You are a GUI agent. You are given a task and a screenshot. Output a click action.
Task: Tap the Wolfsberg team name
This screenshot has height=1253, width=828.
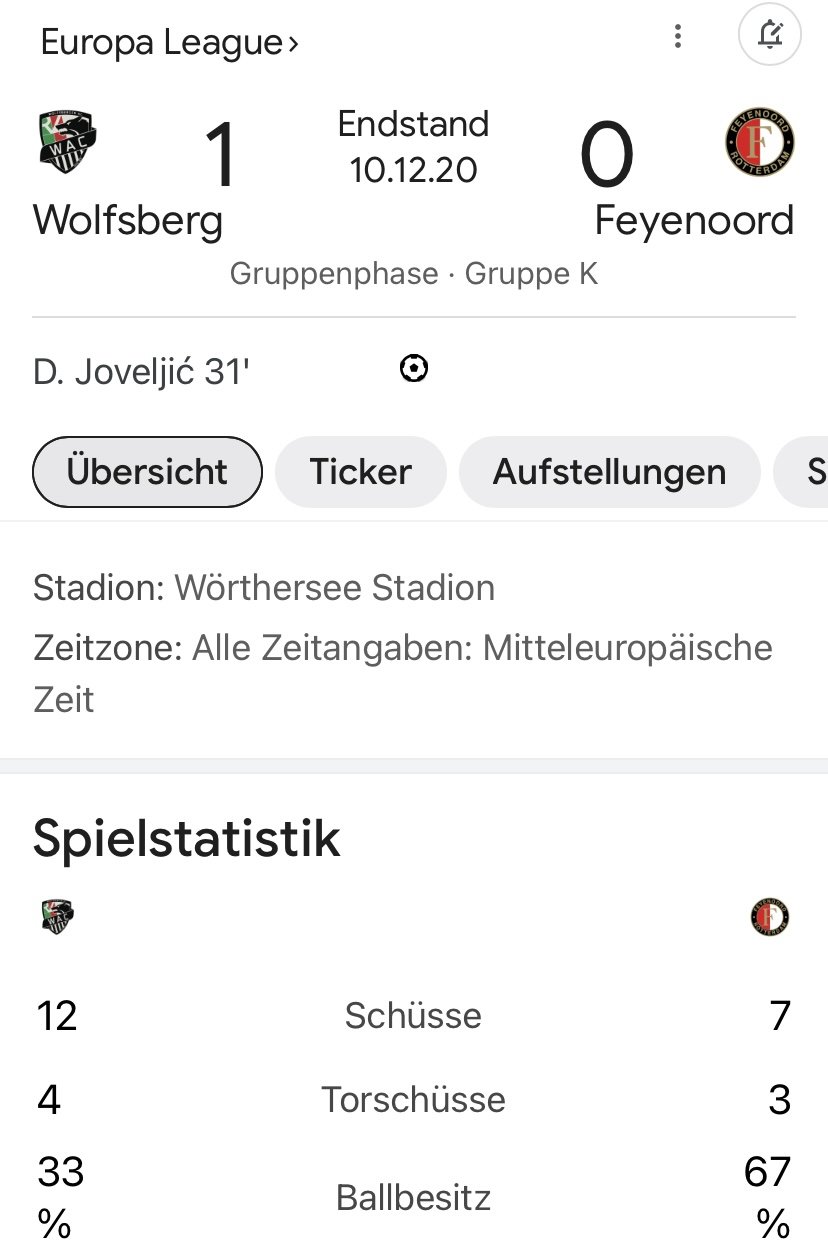(128, 220)
